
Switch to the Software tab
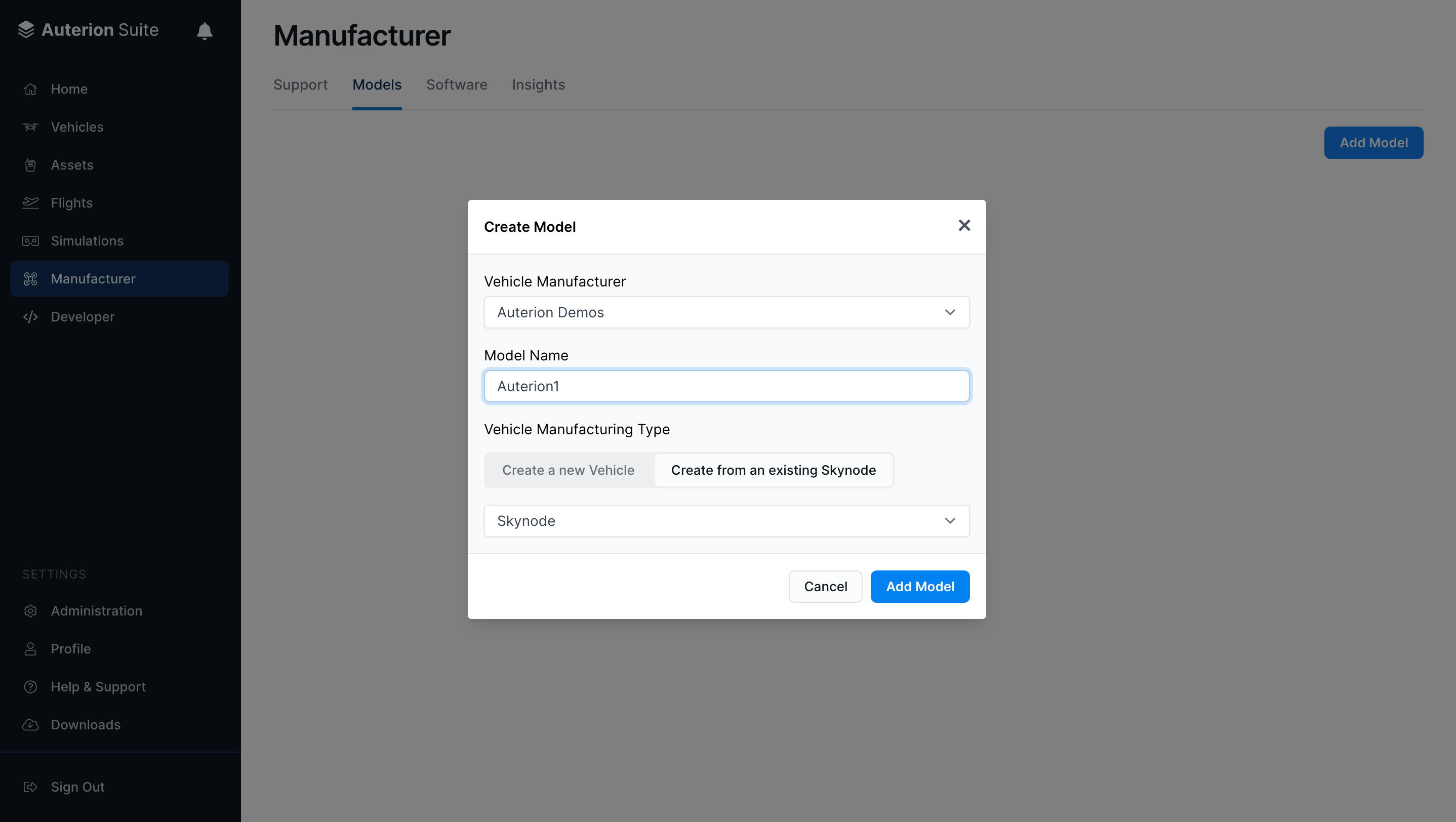coord(456,85)
